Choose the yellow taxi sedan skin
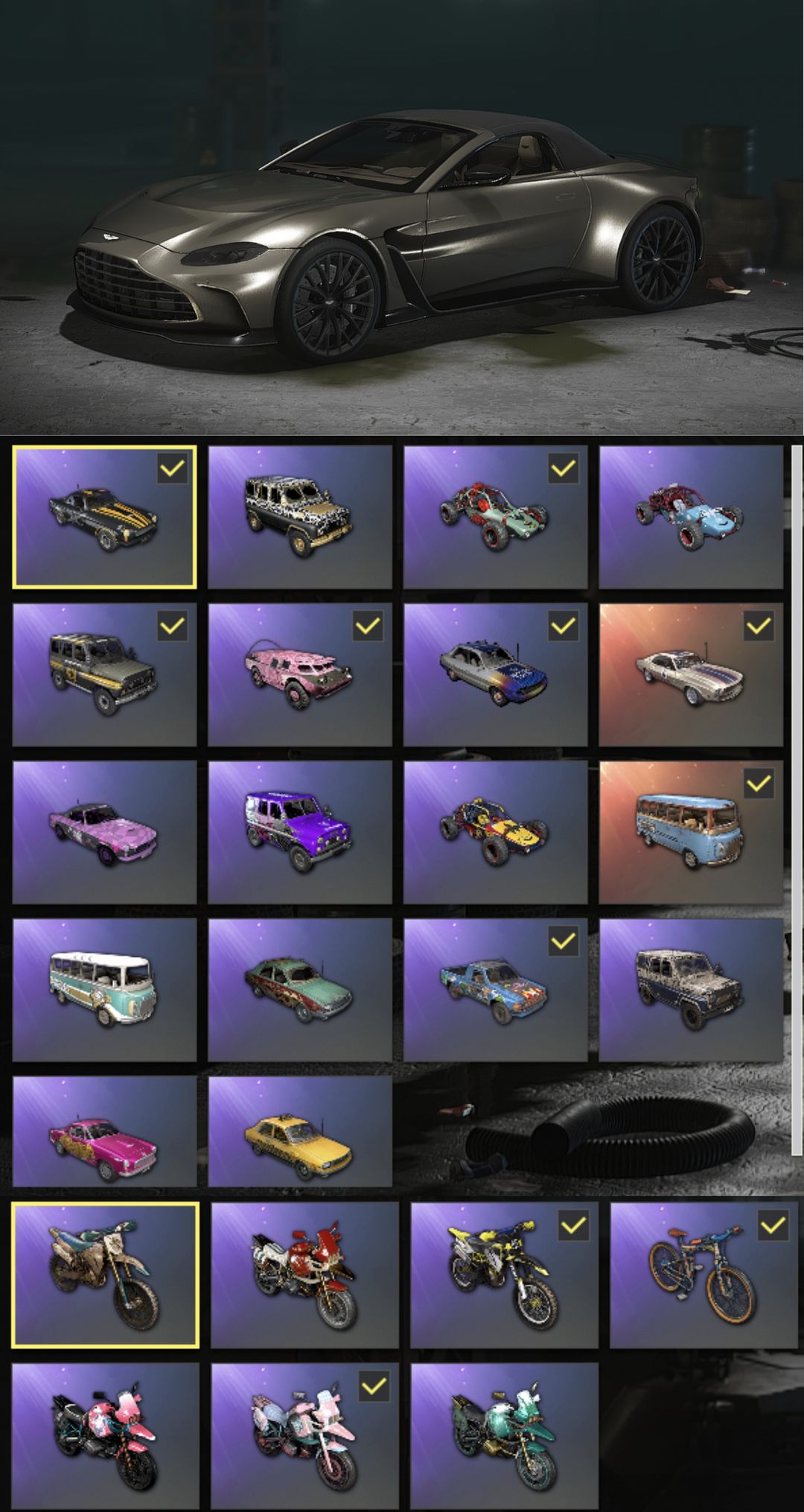This screenshot has height=1512, width=804. pyautogui.click(x=300, y=1131)
